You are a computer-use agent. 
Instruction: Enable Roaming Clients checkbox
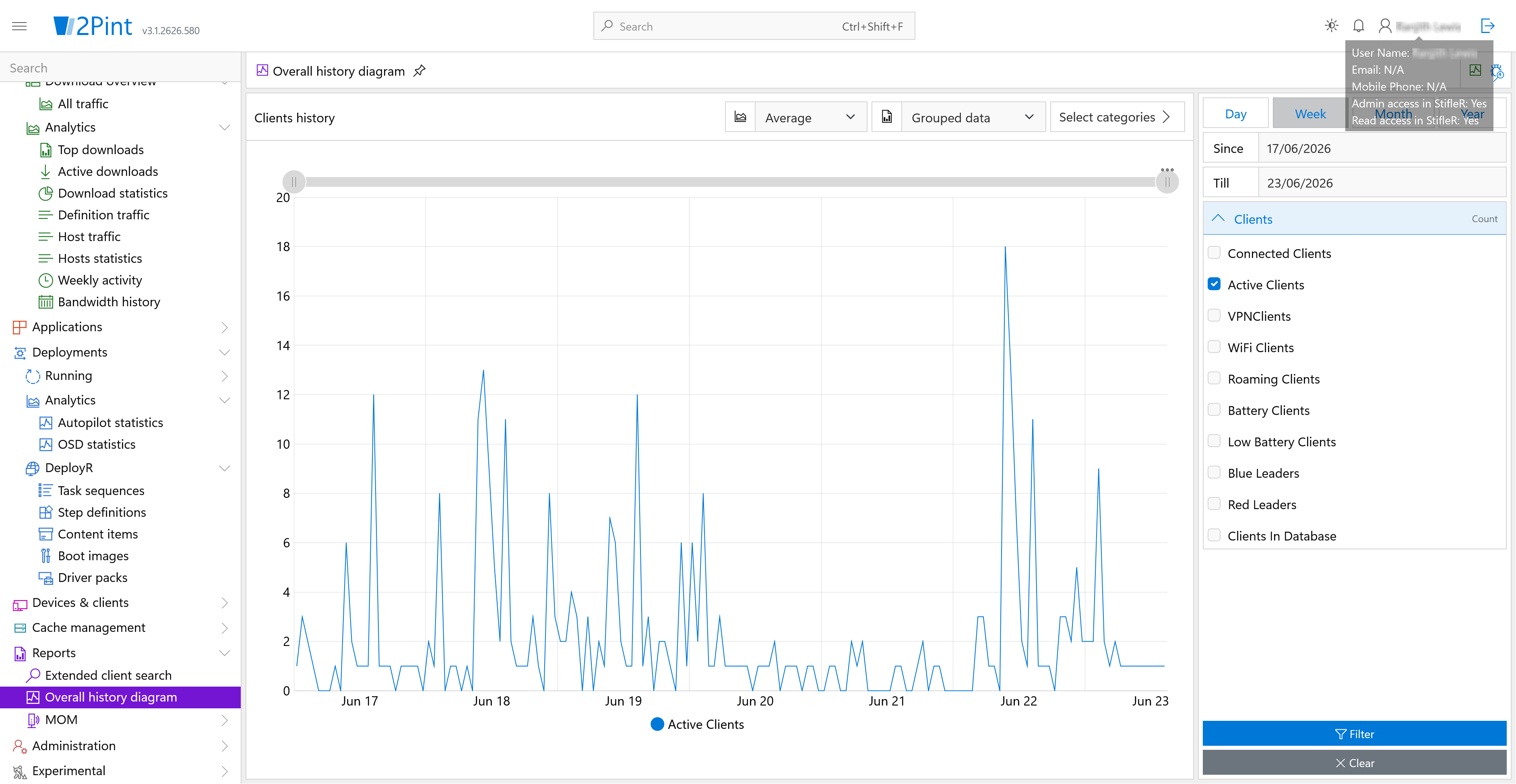click(x=1214, y=378)
